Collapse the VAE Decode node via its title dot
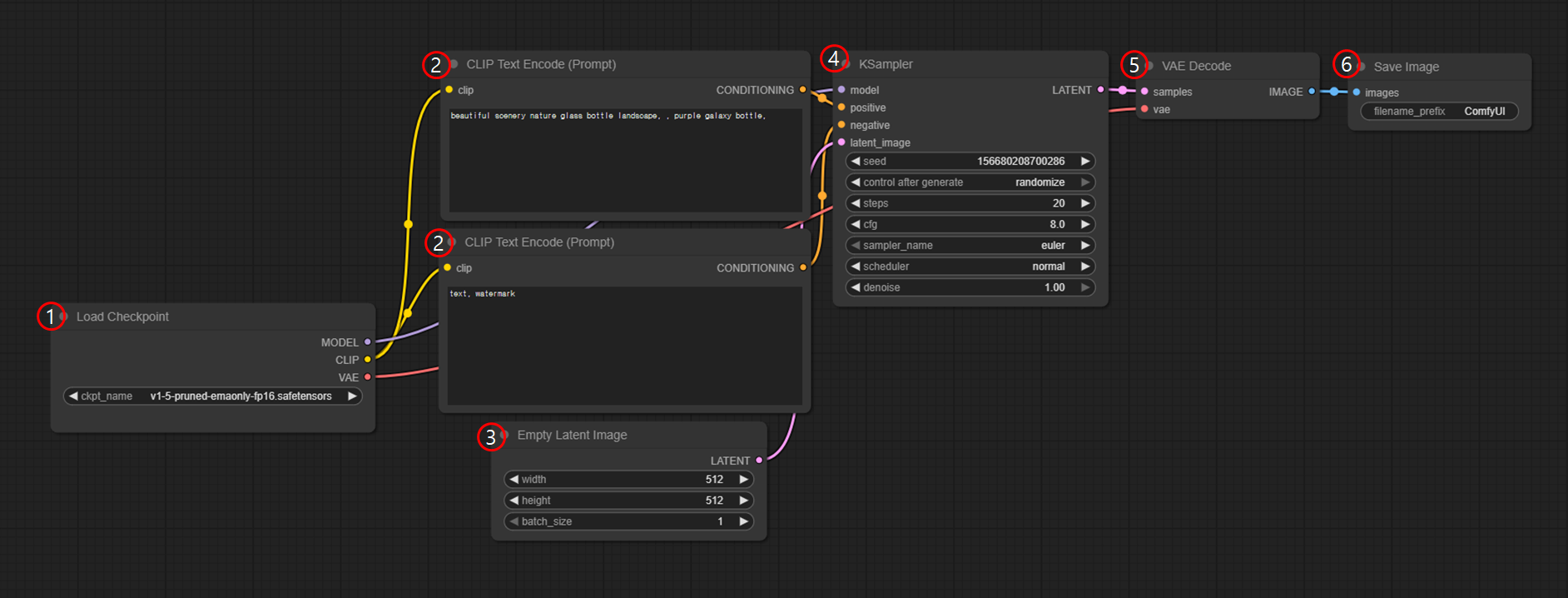Screen dimensions: 1568x598 point(1149,66)
